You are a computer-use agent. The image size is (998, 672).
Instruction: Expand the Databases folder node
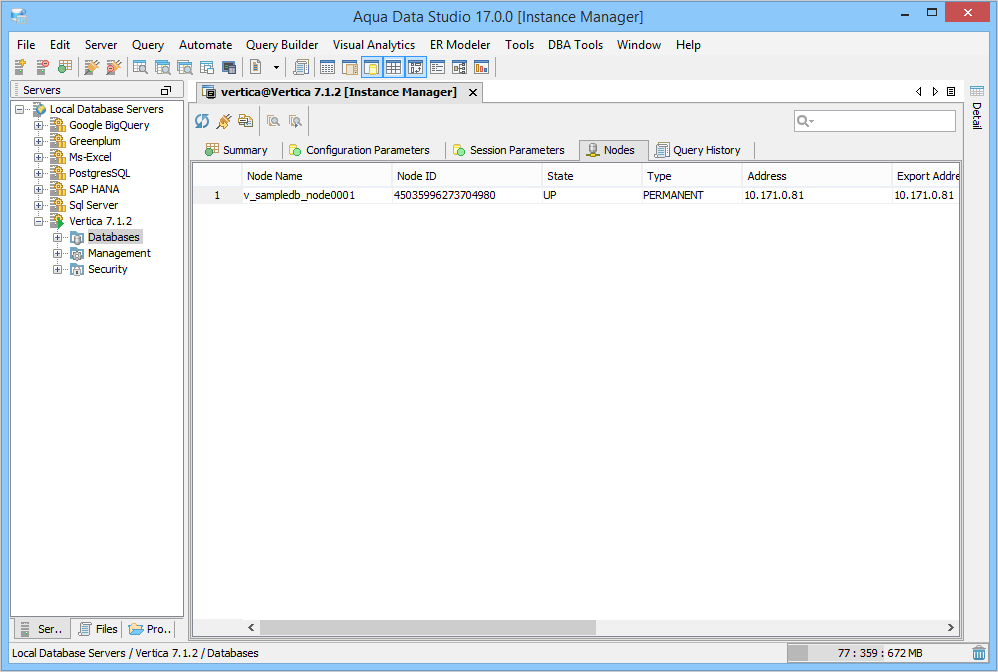pyautogui.click(x=57, y=237)
